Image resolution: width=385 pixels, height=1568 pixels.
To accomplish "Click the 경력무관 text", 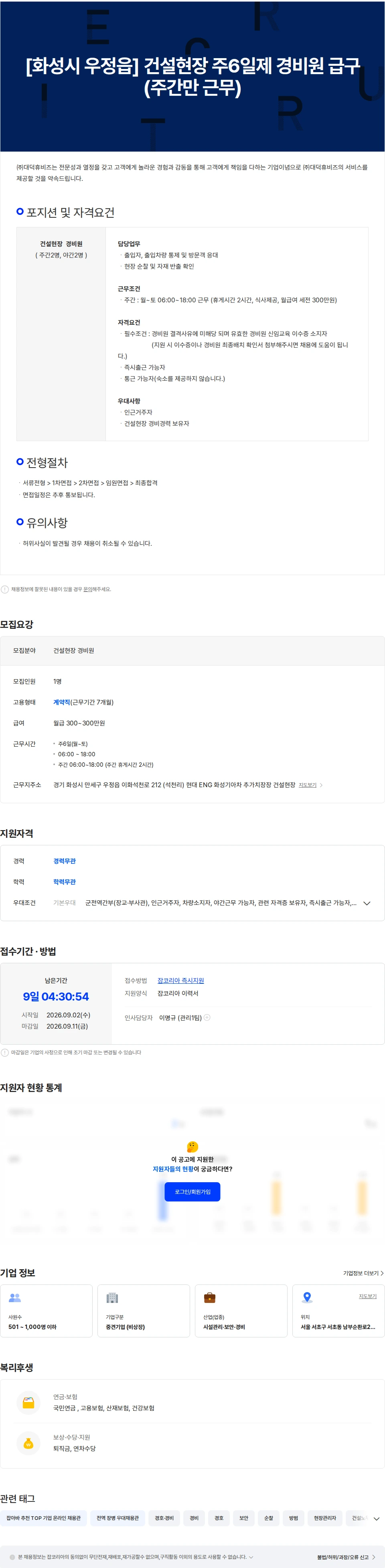I will click(x=65, y=861).
